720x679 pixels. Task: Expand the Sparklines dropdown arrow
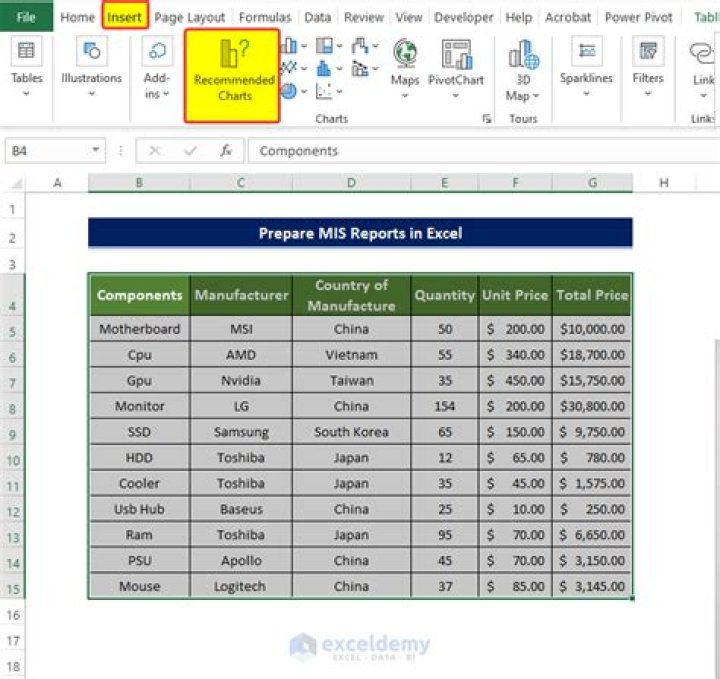click(x=586, y=94)
